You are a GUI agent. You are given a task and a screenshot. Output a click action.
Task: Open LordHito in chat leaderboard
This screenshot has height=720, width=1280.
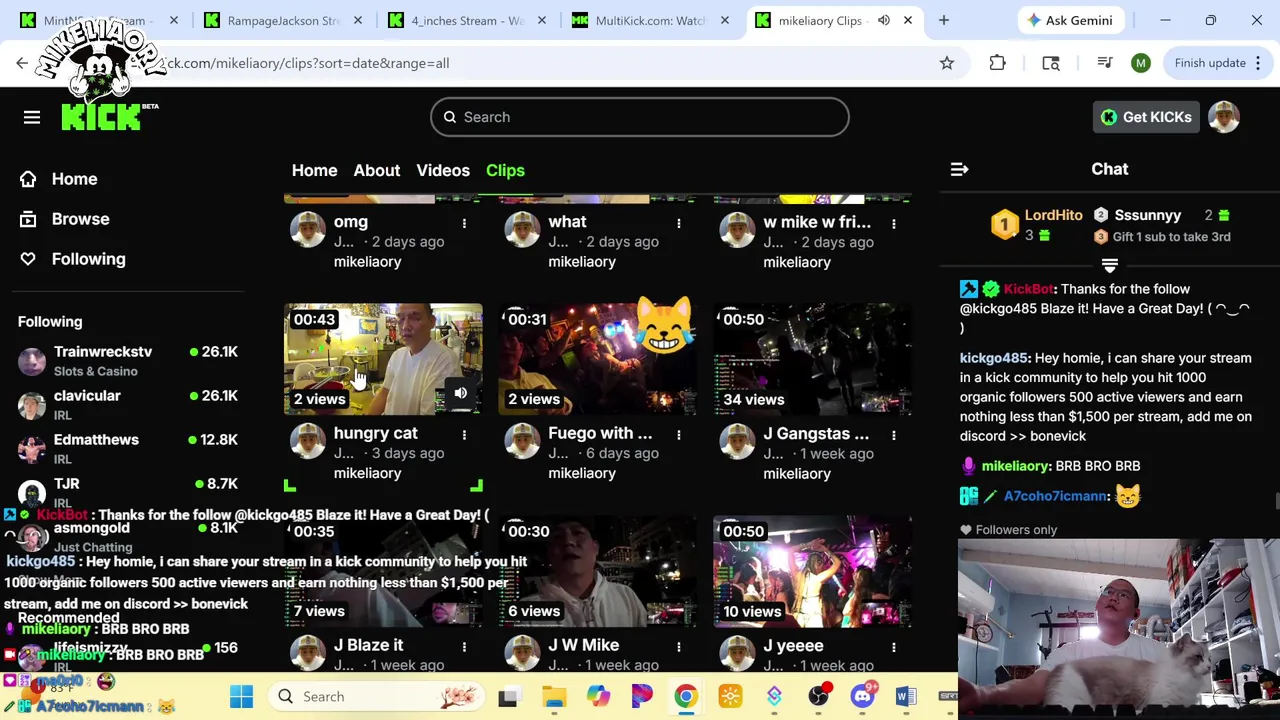click(1053, 215)
